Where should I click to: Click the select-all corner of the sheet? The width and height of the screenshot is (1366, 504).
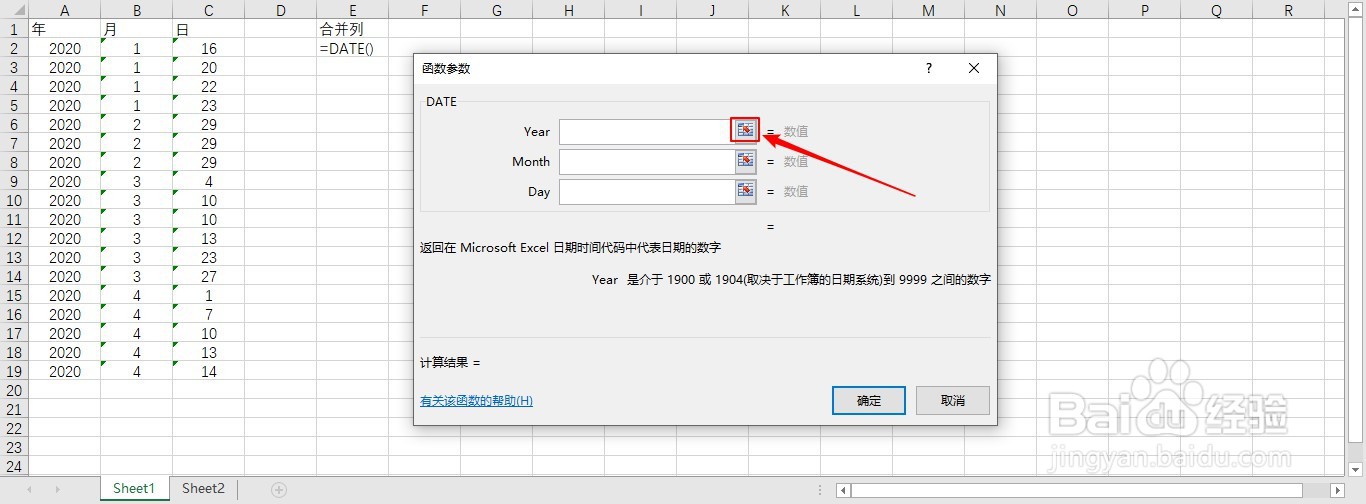point(14,10)
